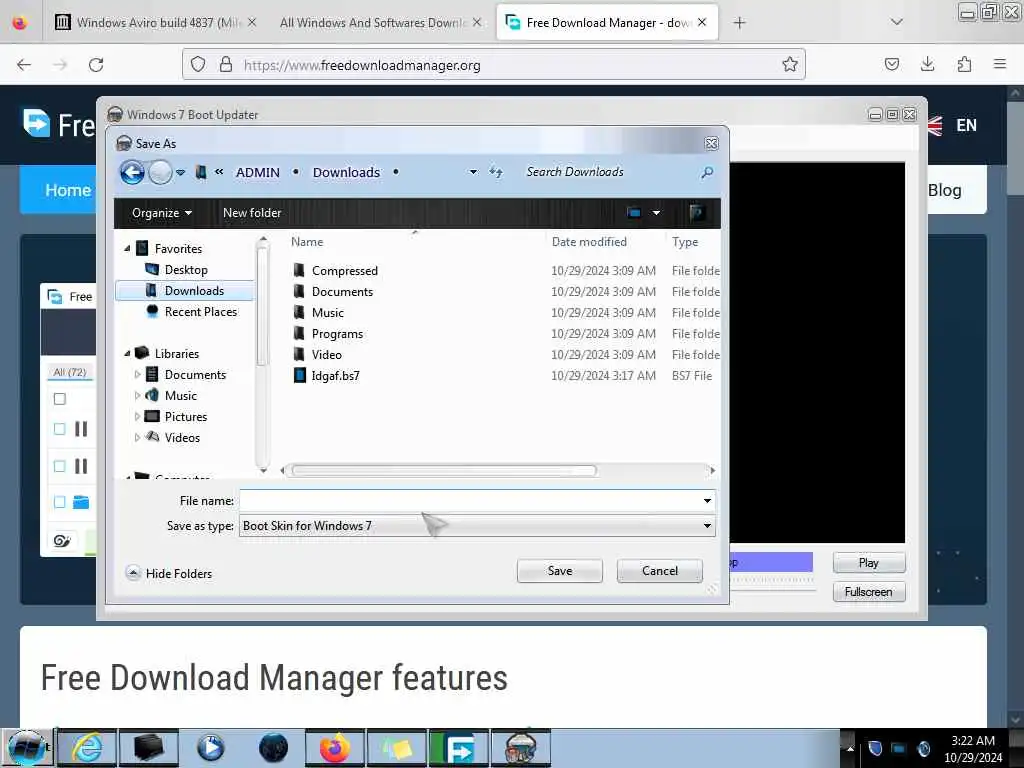The height and width of the screenshot is (768, 1024).
Task: Open Firefox from the taskbar
Action: click(334, 748)
